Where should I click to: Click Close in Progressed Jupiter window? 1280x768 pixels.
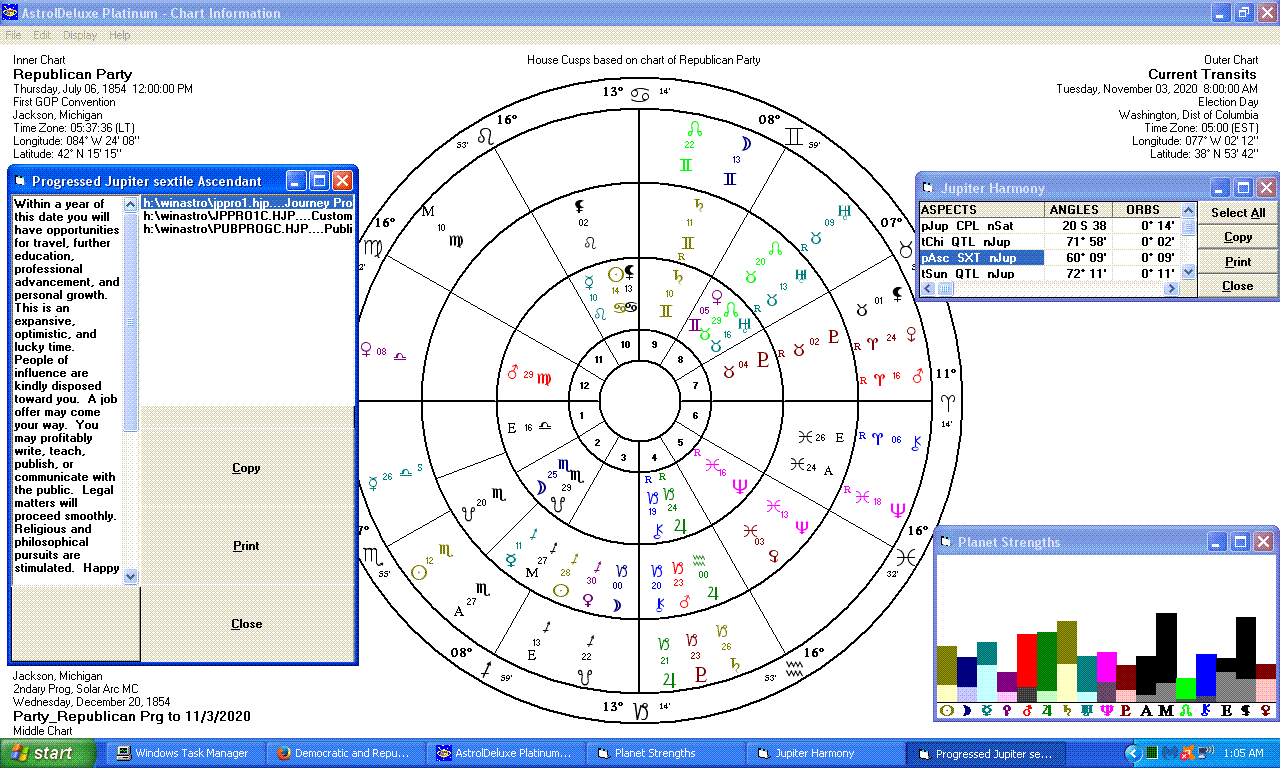pyautogui.click(x=246, y=623)
